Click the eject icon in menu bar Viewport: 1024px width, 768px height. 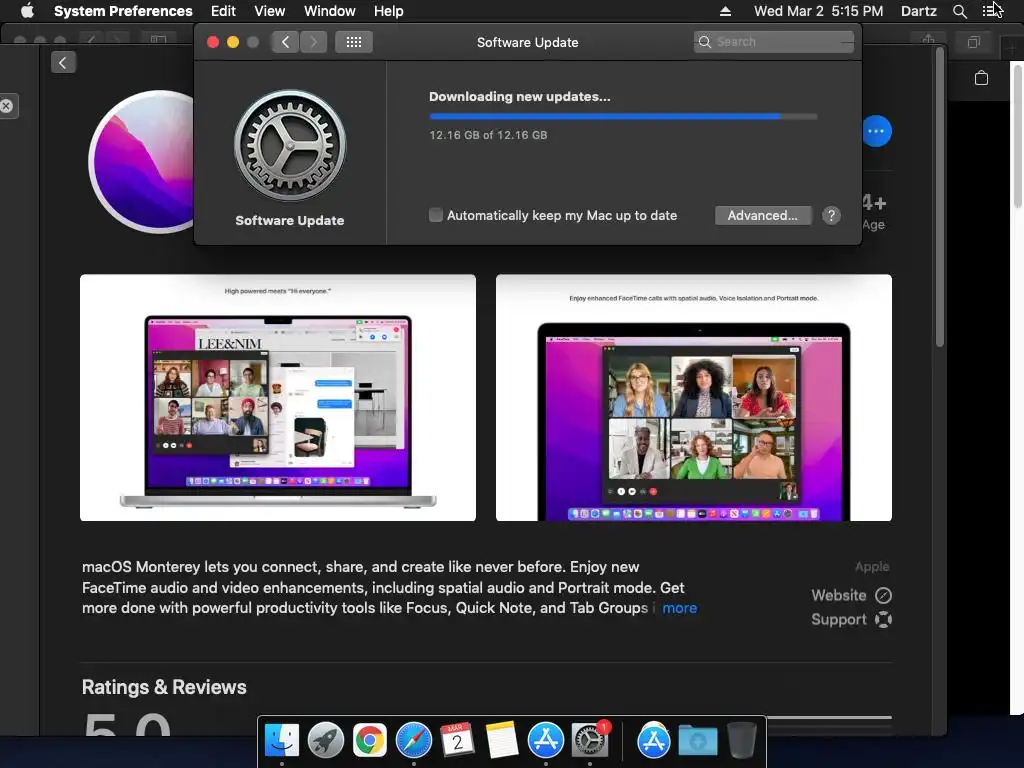point(725,11)
